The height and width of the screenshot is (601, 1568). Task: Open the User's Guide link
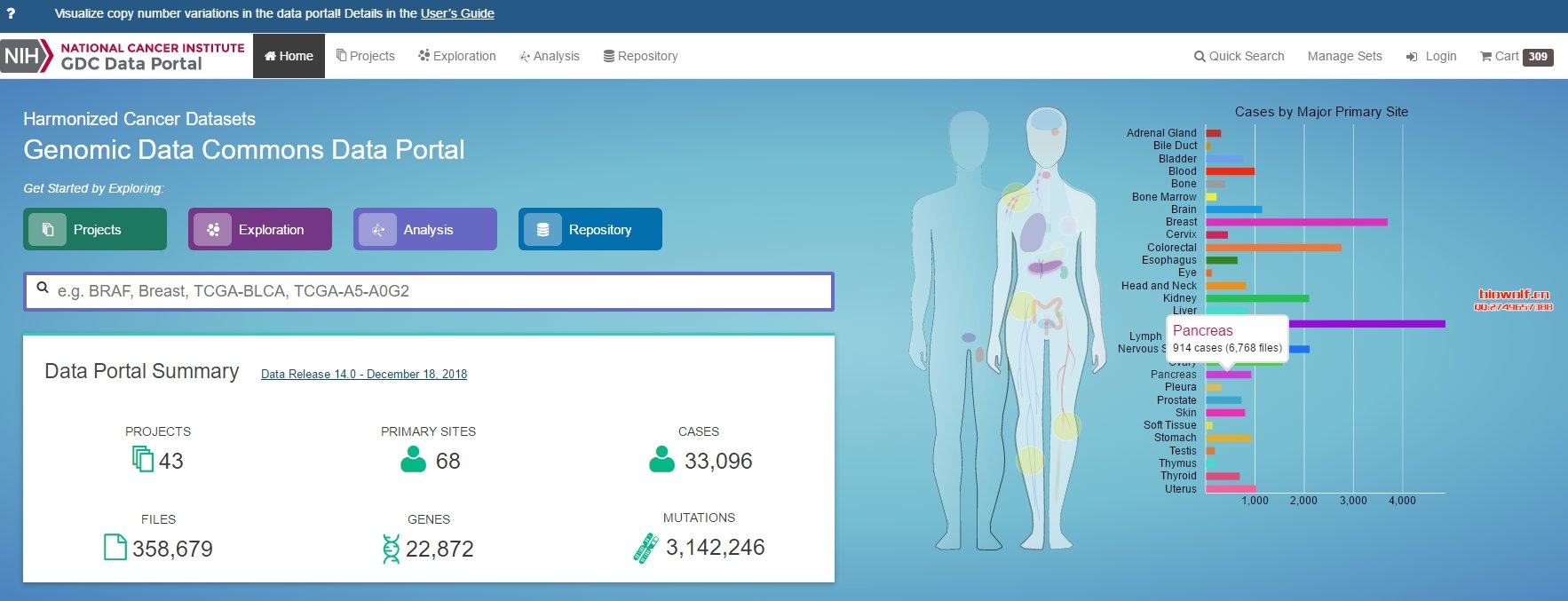pyautogui.click(x=457, y=13)
